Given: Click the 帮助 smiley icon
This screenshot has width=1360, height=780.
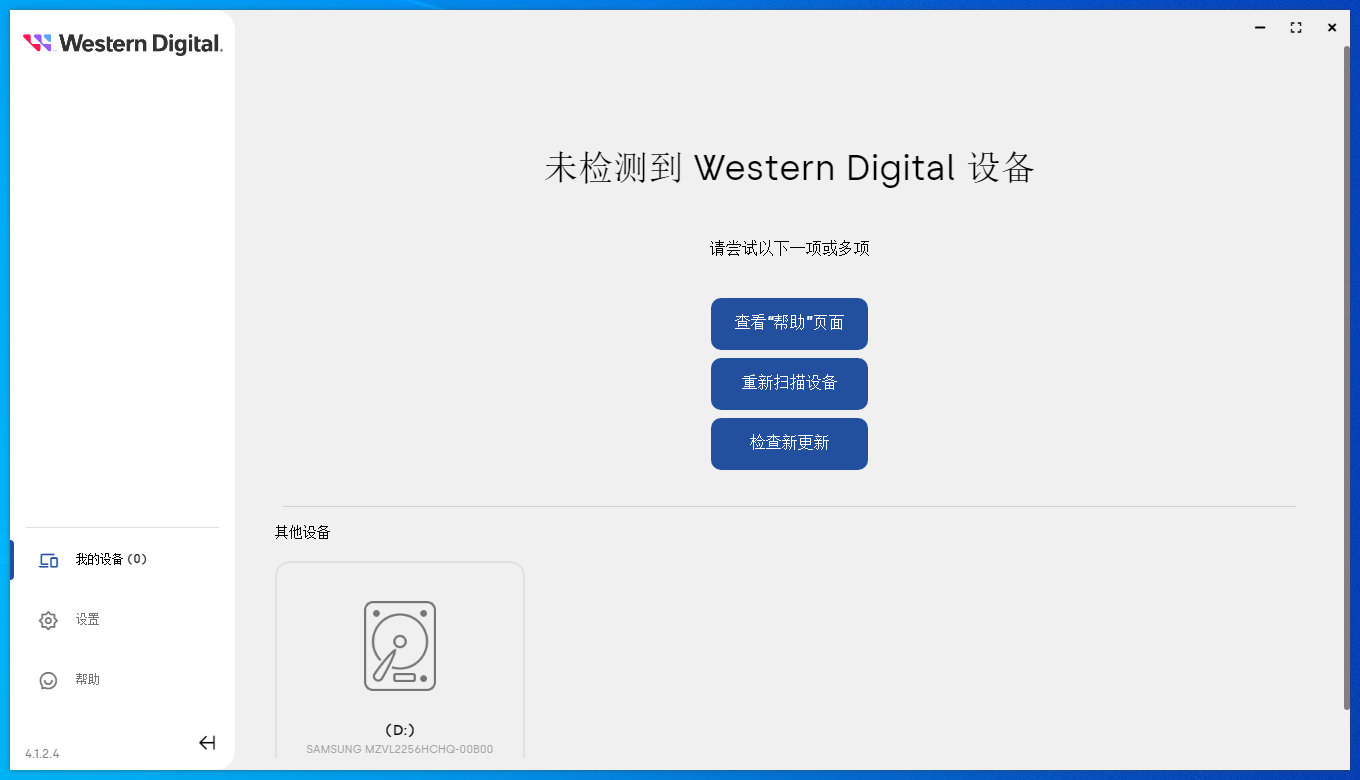Looking at the screenshot, I should click(48, 680).
